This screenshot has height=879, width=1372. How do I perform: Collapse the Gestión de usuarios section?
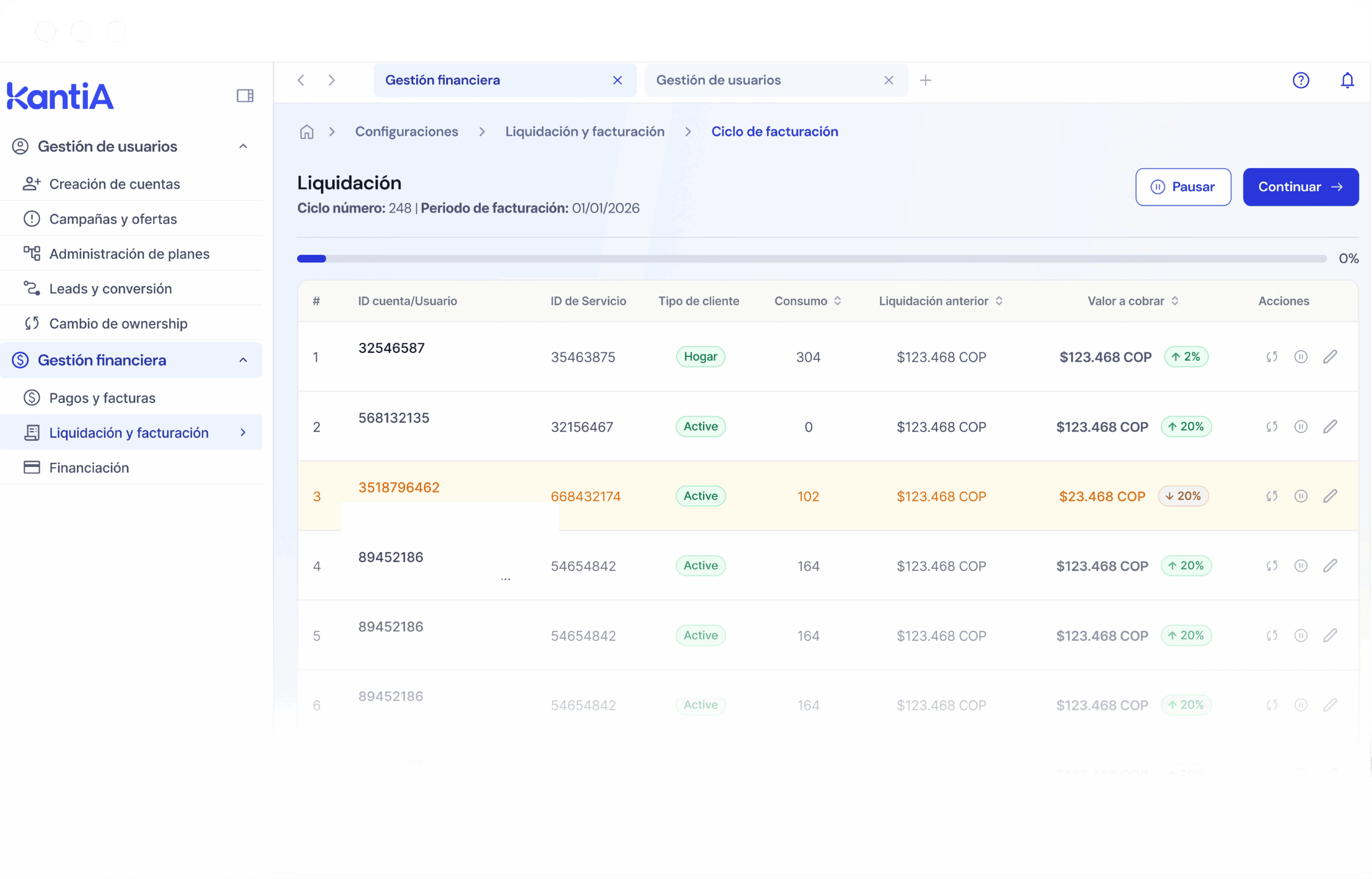[243, 147]
